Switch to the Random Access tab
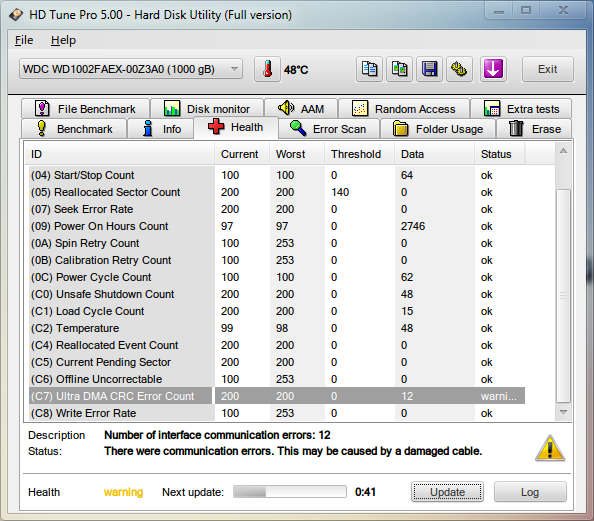The image size is (594, 521). (404, 109)
